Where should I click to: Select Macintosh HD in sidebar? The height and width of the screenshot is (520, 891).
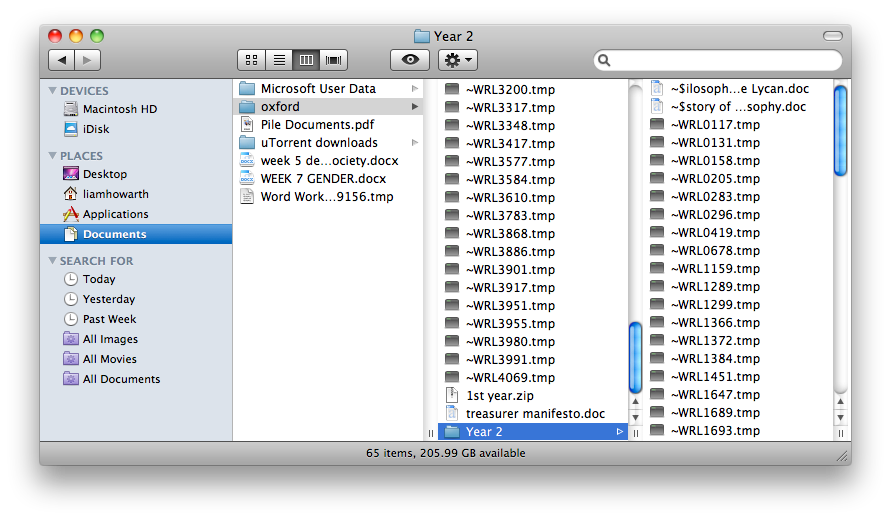136,109
